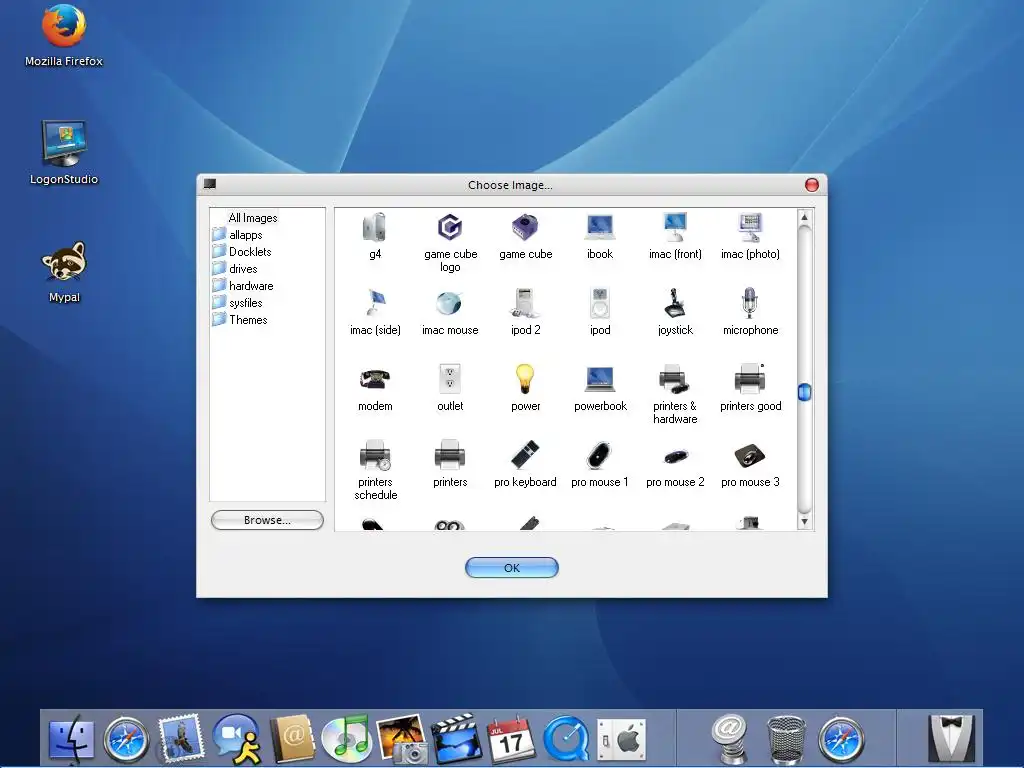1024x768 pixels.
Task: Select the power light bulb icon
Action: click(525, 379)
